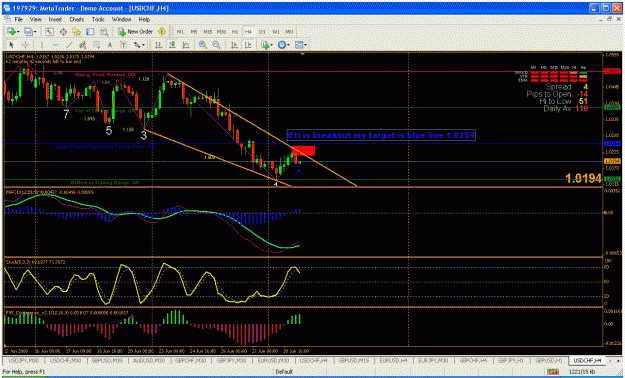Zoom out on the chart
Image resolution: width=625 pixels, height=378 pixels.
(216, 45)
